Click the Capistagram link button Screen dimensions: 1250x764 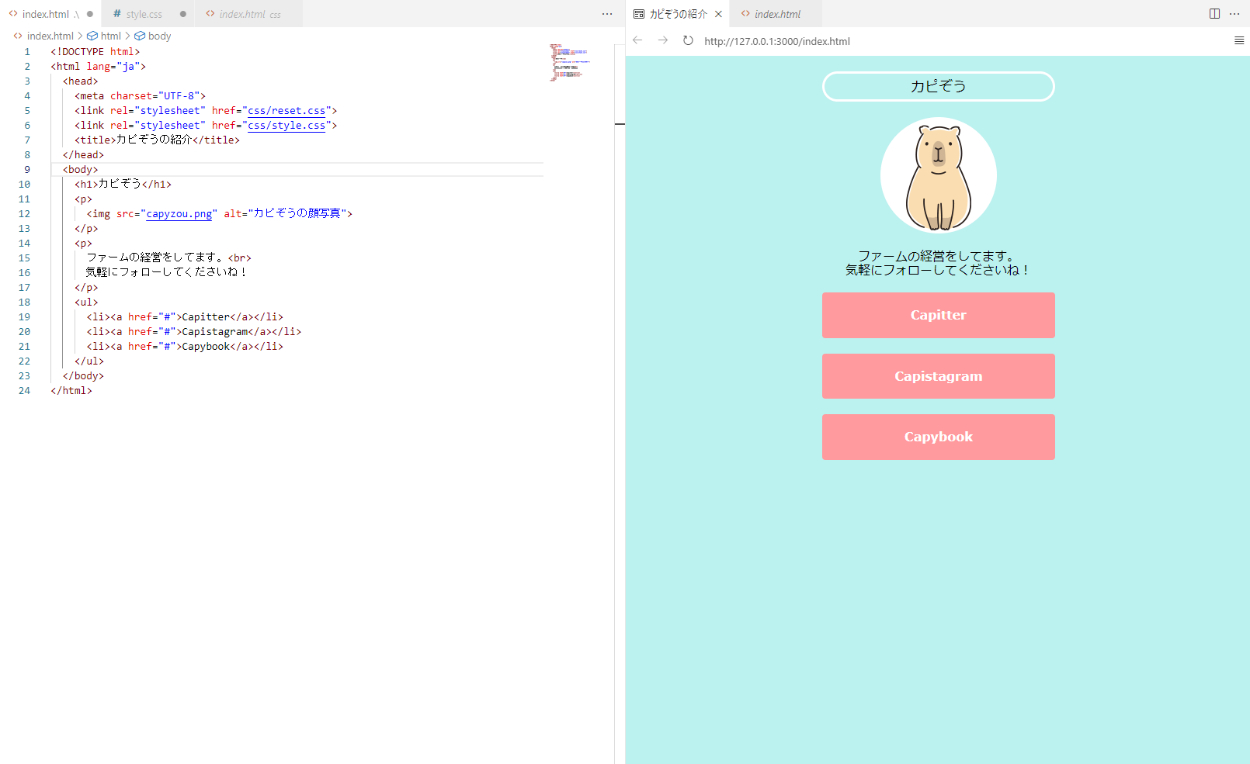938,376
